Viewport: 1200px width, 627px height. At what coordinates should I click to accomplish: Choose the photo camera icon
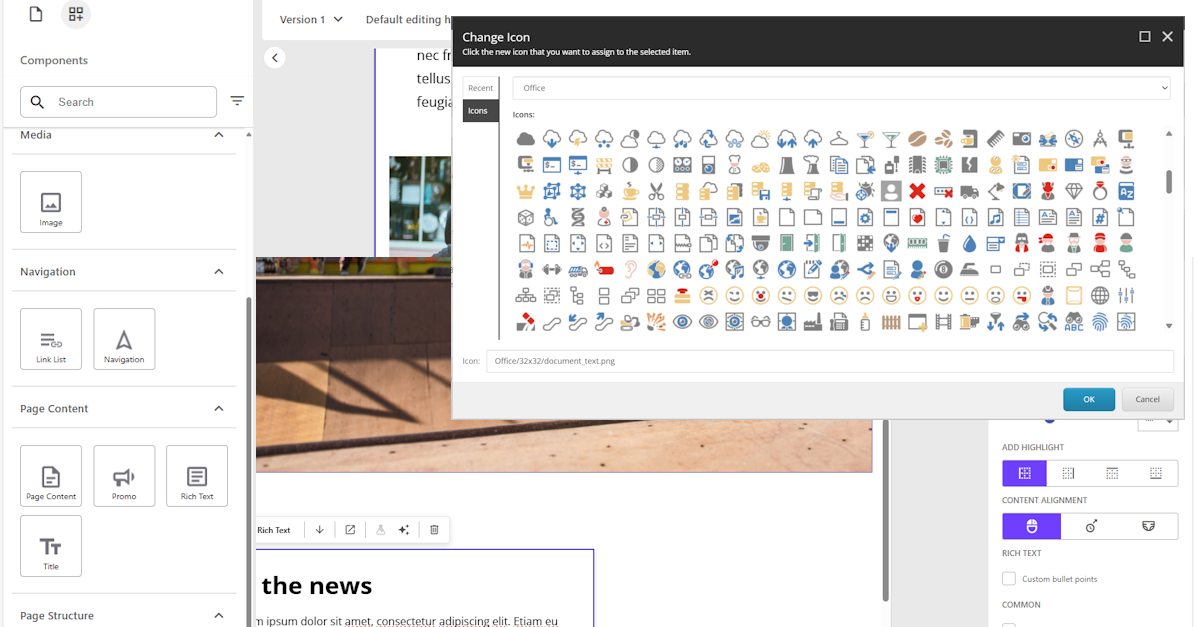click(1022, 138)
